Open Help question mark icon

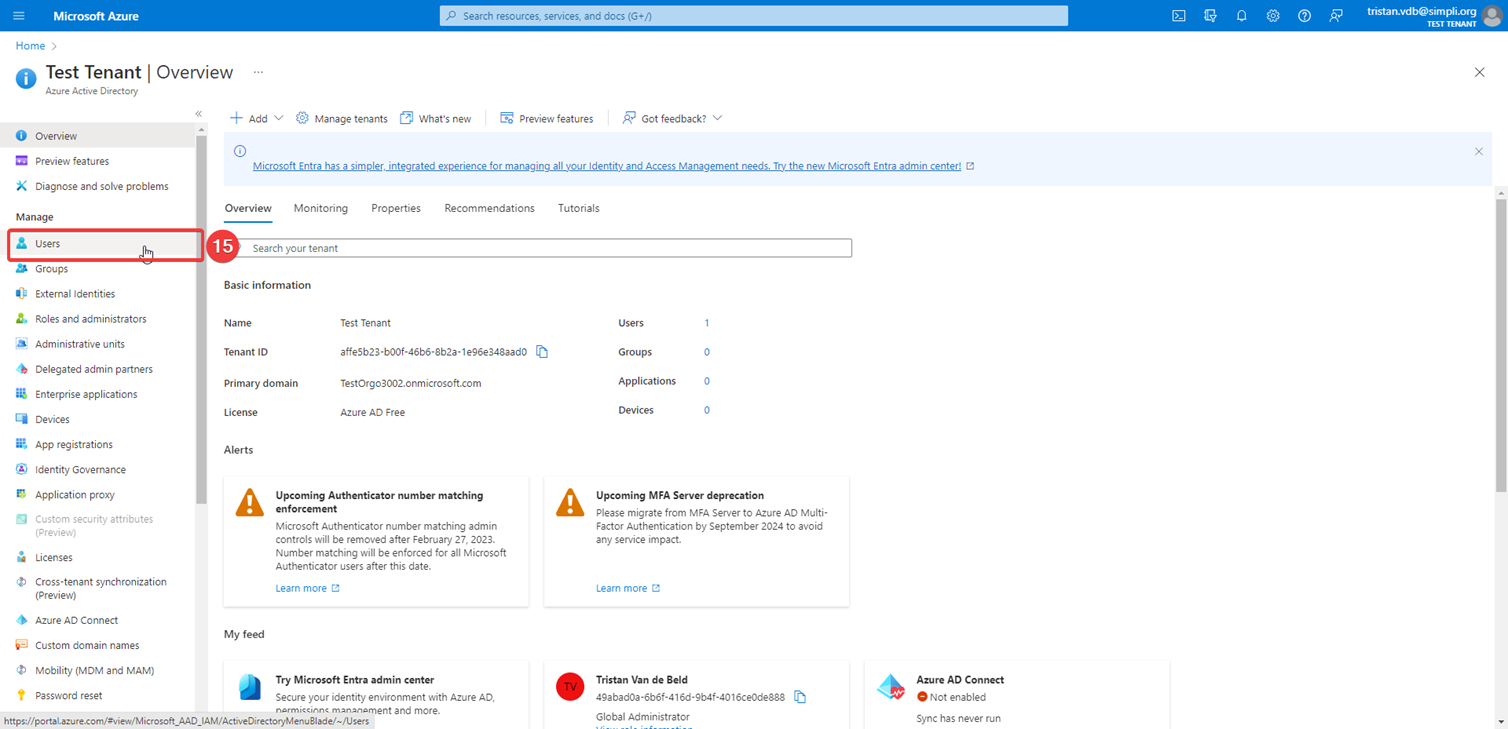tap(1304, 16)
